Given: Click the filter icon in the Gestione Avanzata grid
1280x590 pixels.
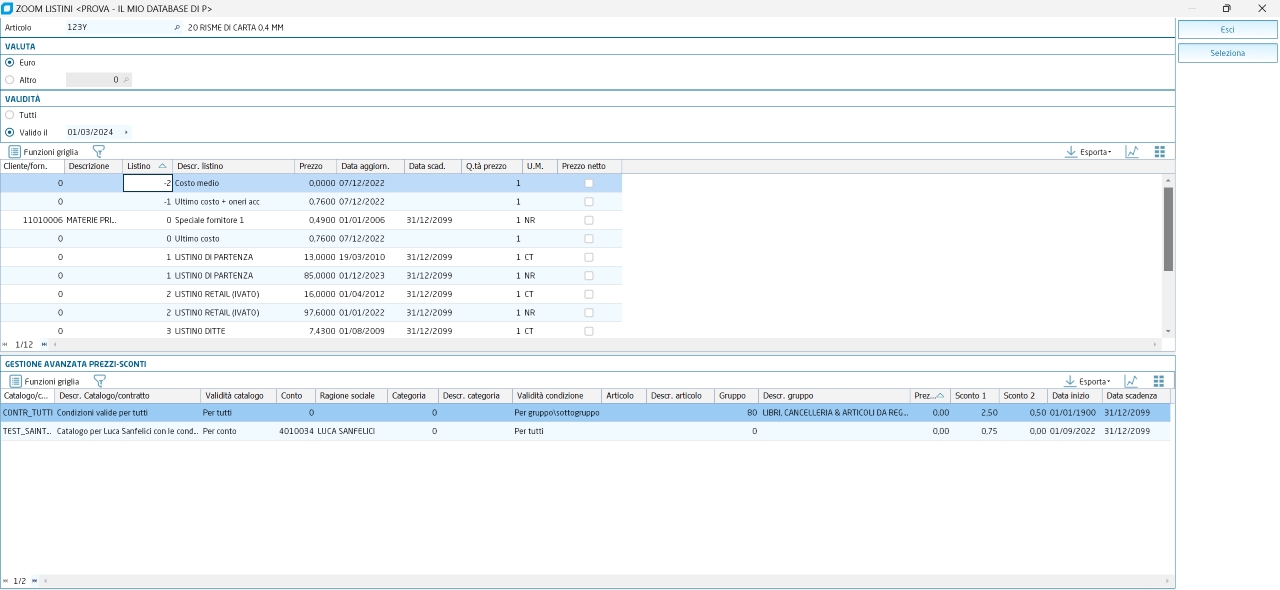Looking at the screenshot, I should tap(99, 381).
